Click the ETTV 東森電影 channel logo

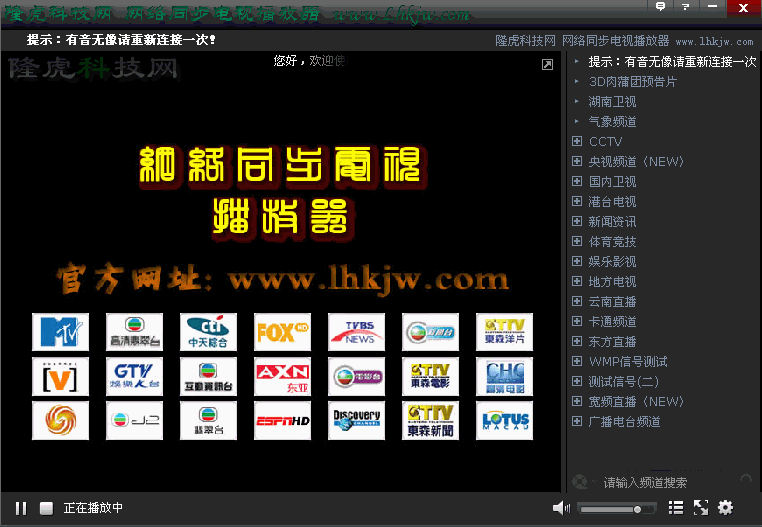click(x=431, y=376)
